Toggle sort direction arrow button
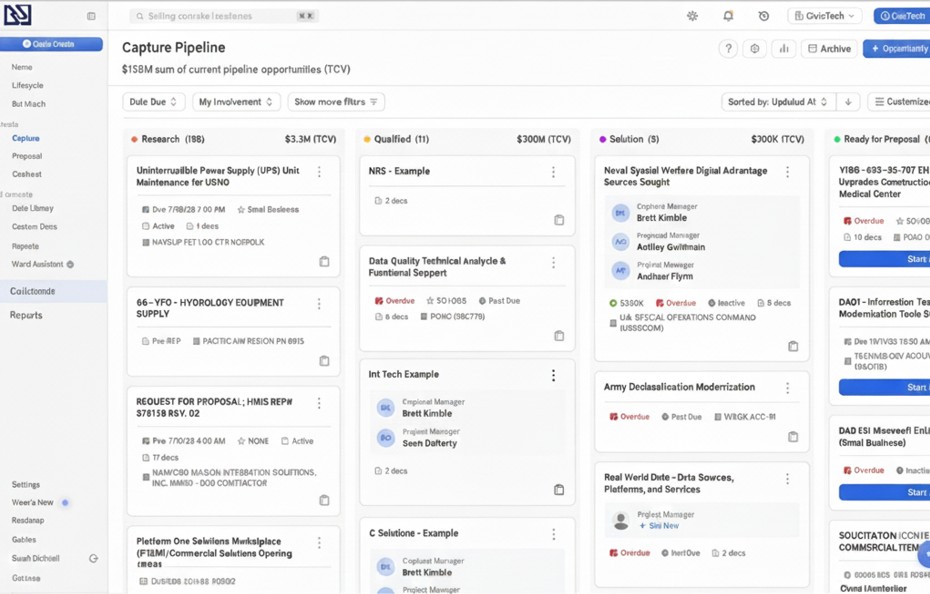 click(848, 102)
